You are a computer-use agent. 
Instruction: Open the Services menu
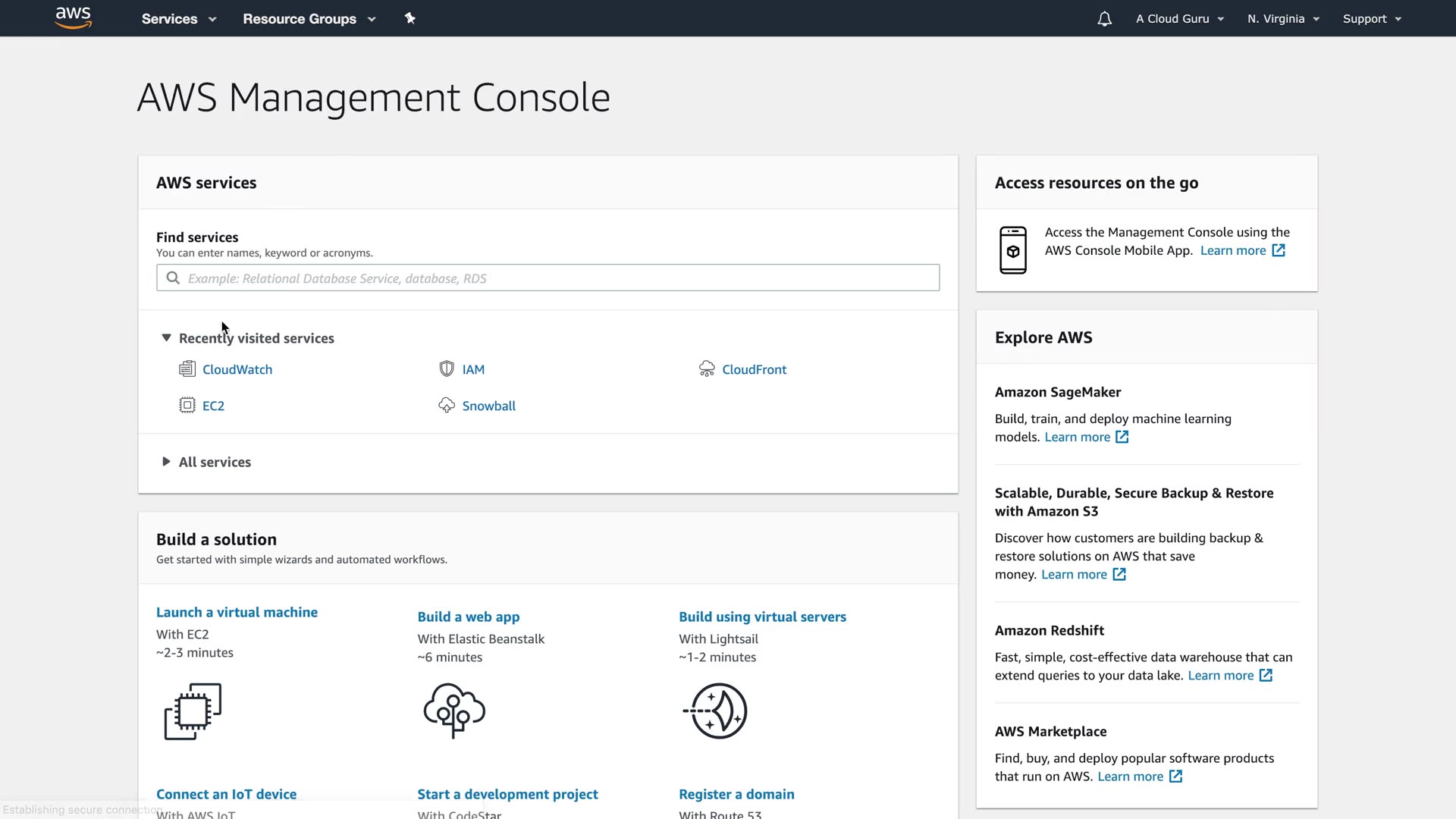pyautogui.click(x=178, y=19)
